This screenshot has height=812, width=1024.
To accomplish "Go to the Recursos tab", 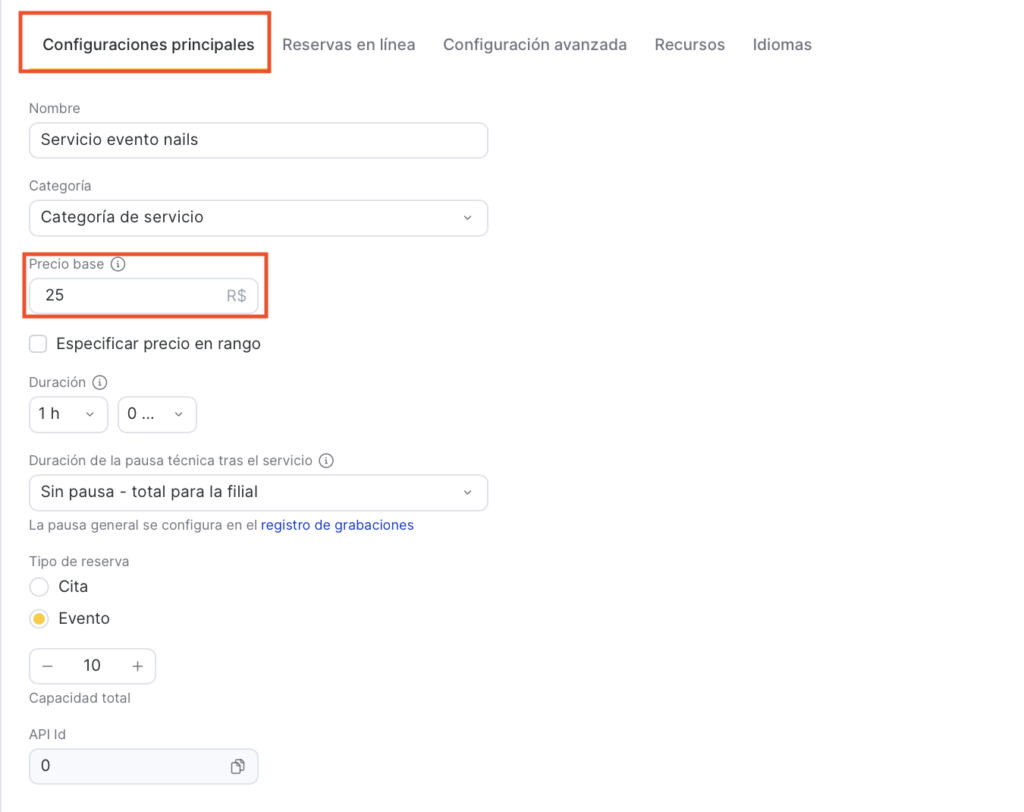I will point(689,45).
